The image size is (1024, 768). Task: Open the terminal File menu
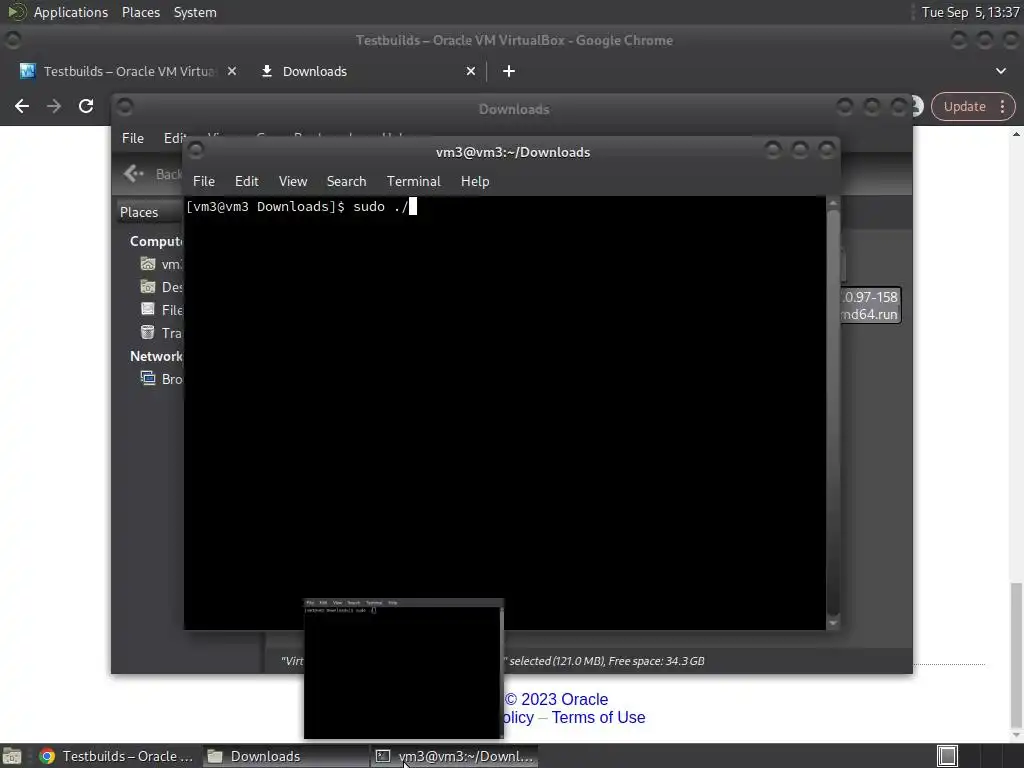click(x=204, y=181)
